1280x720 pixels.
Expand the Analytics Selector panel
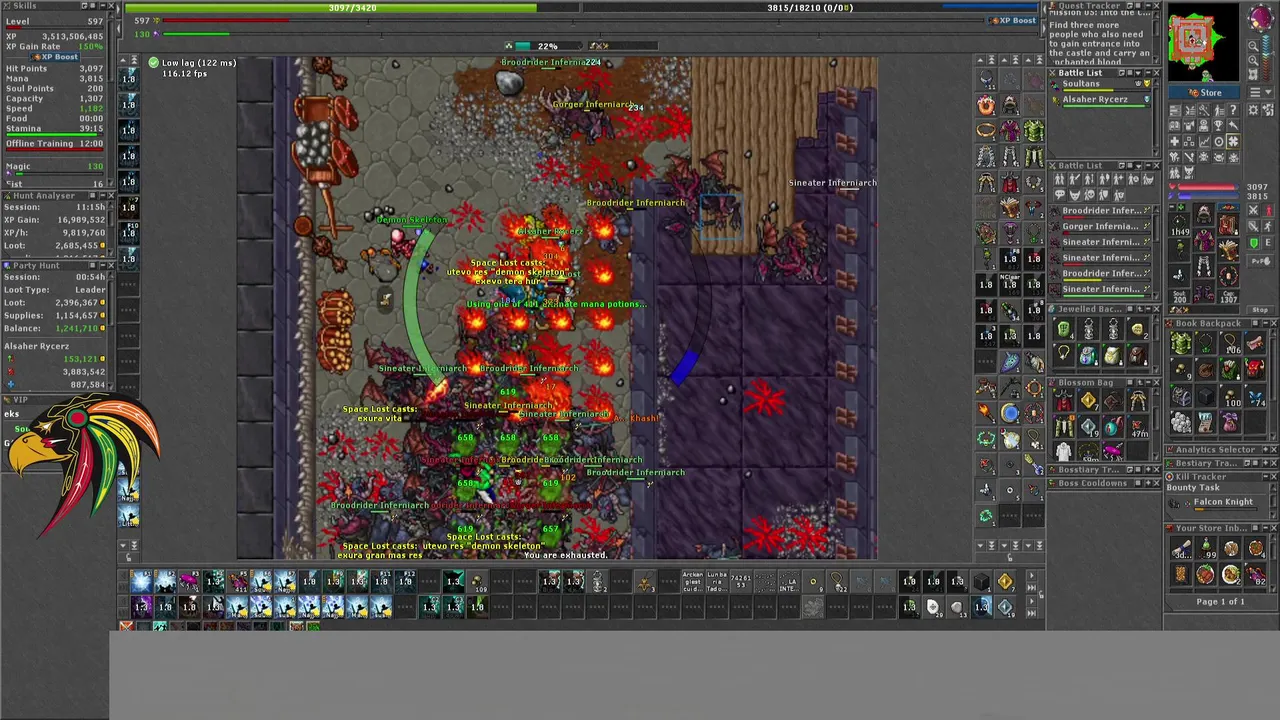[1265, 450]
